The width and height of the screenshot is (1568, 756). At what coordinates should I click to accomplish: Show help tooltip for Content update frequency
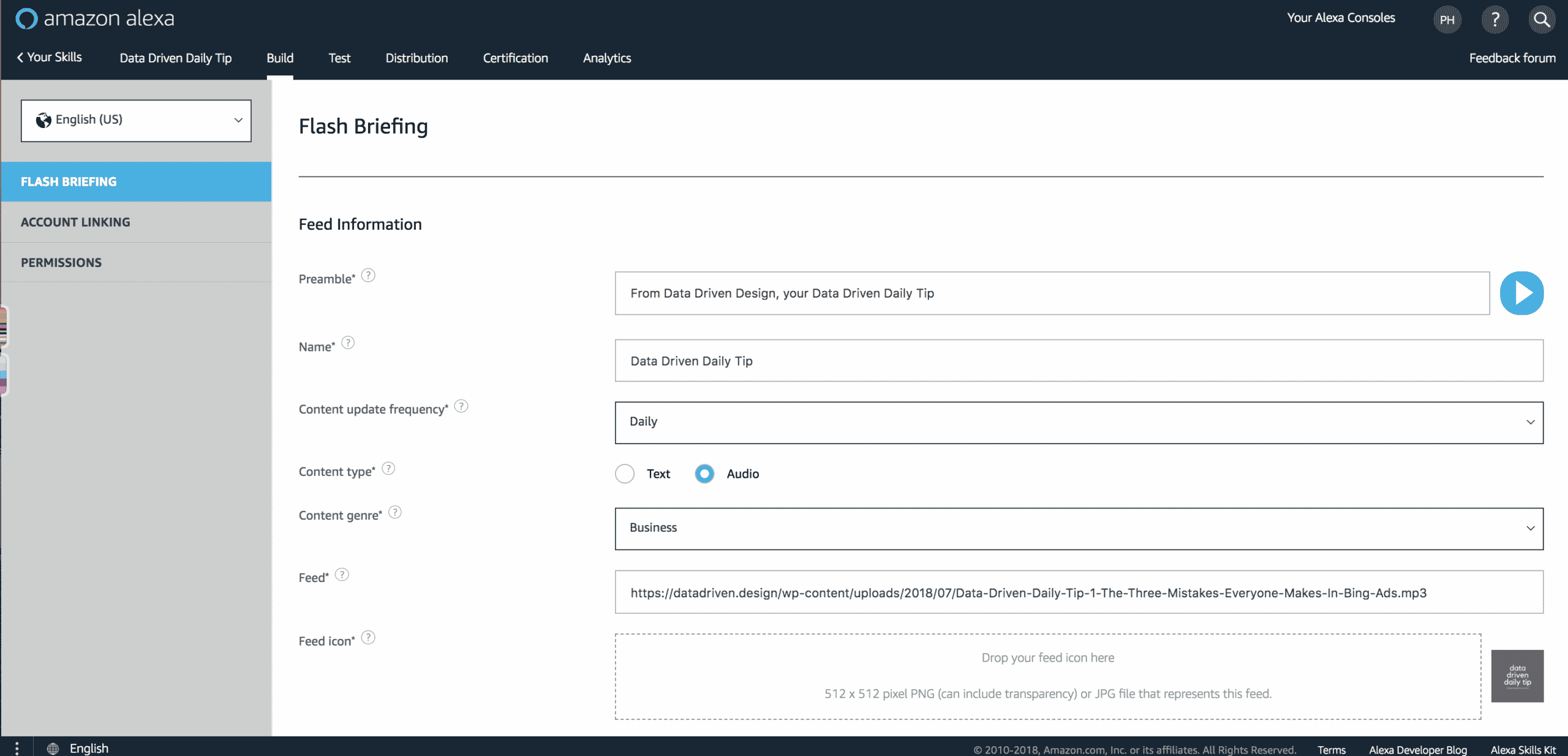[x=461, y=406]
